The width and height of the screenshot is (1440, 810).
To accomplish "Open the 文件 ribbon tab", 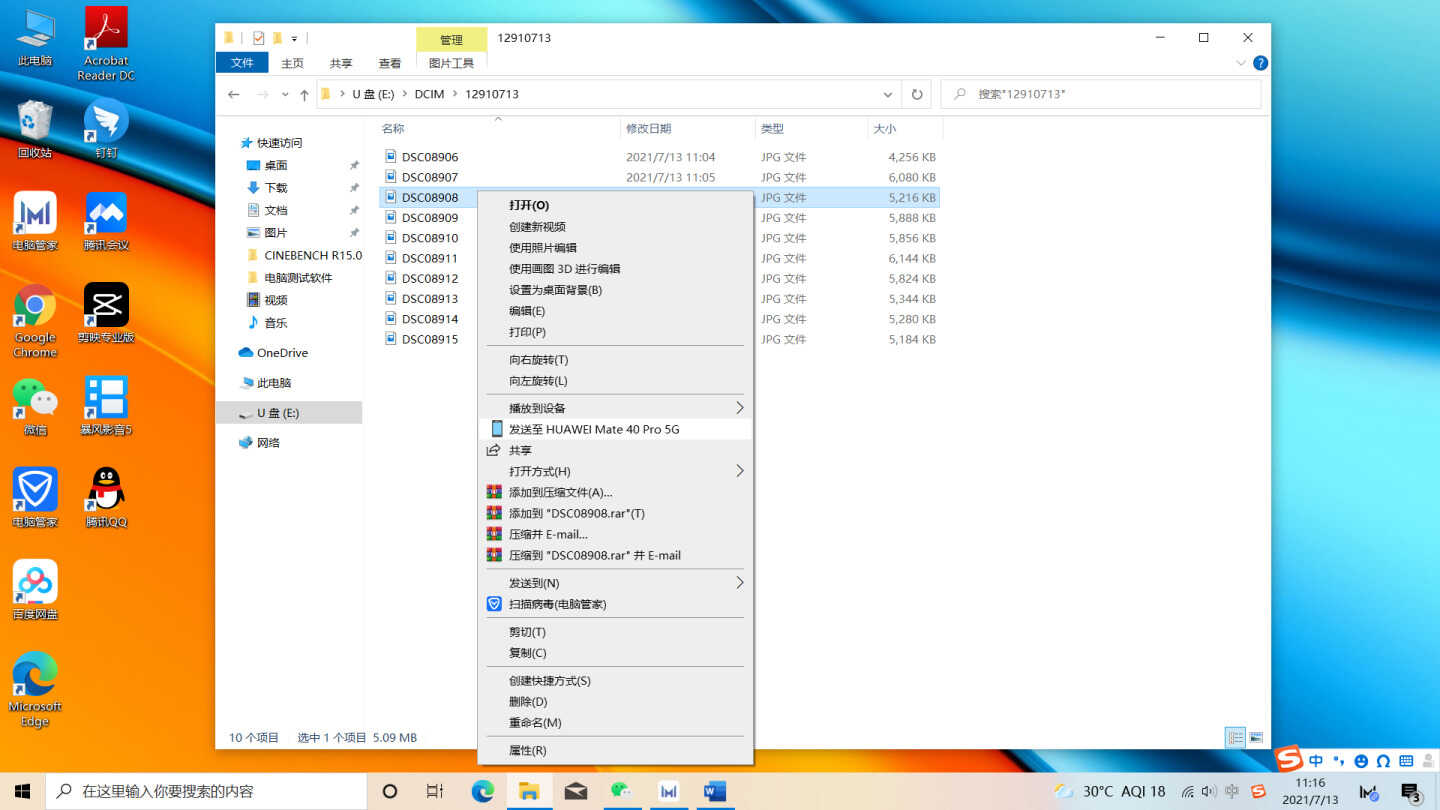I will point(242,63).
